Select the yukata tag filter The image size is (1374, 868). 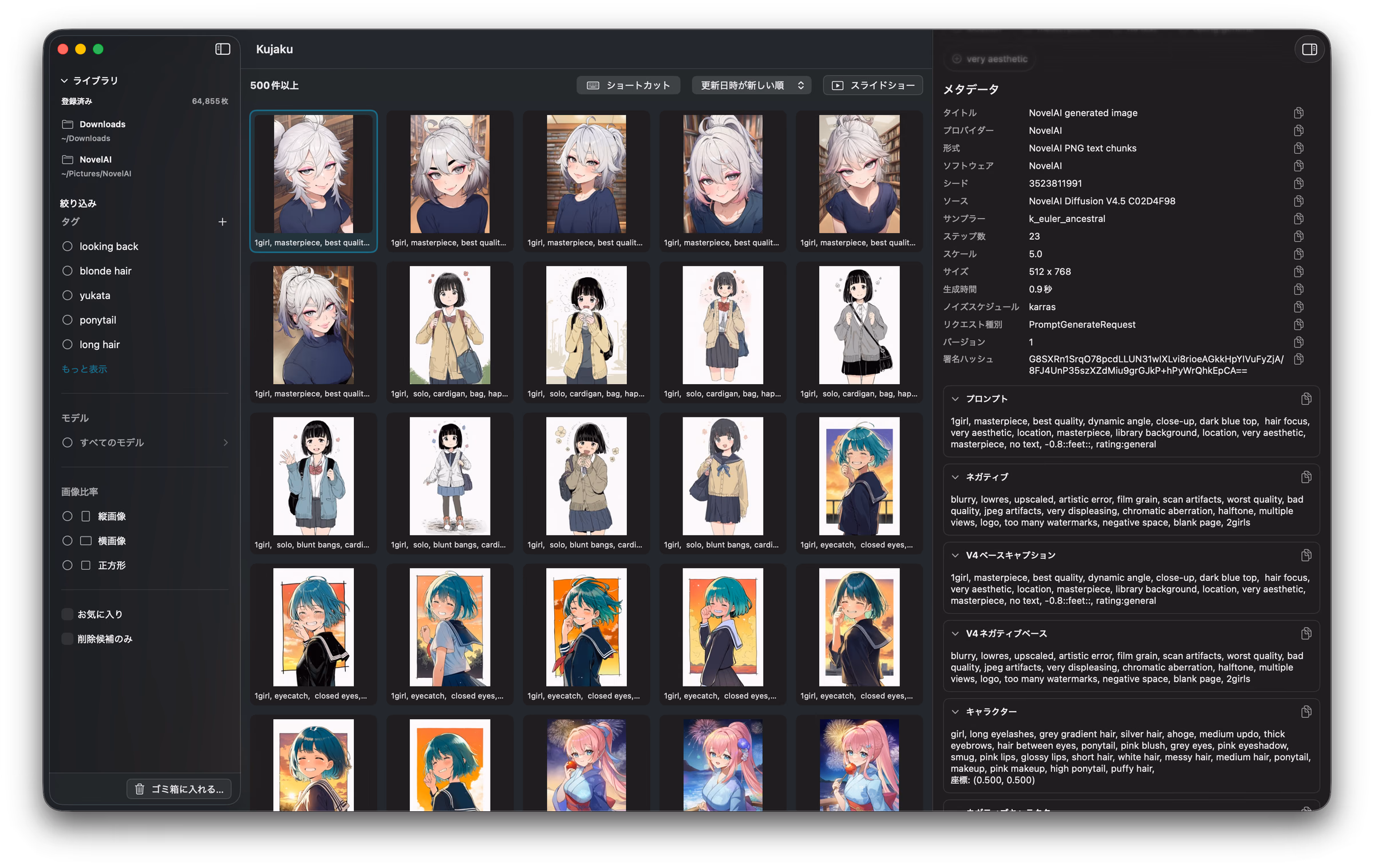[x=67, y=295]
